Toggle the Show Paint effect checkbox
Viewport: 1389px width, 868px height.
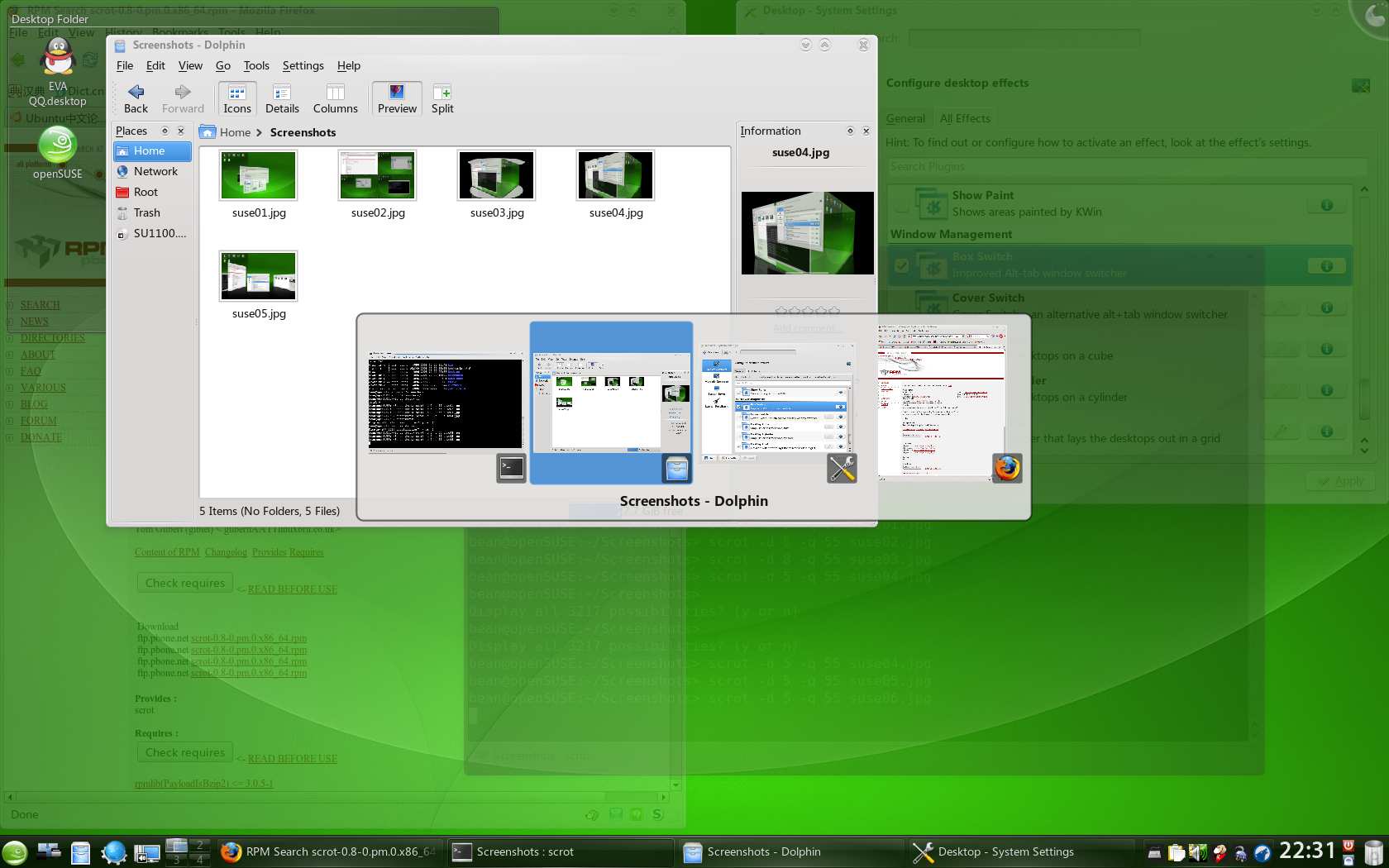click(x=901, y=204)
